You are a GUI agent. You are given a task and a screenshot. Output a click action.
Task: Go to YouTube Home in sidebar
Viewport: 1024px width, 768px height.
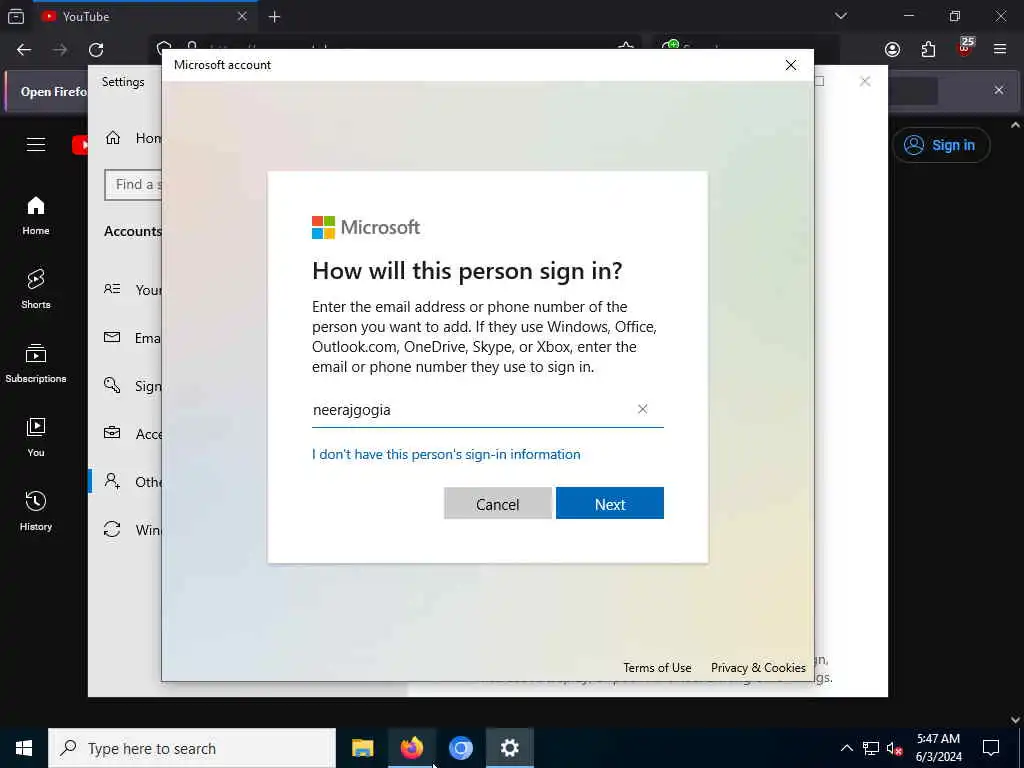click(x=36, y=216)
